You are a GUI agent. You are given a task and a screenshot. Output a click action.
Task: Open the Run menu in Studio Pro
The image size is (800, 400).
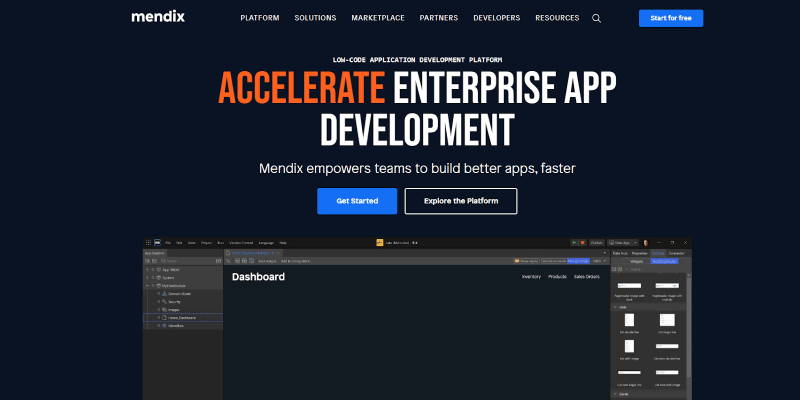point(220,243)
